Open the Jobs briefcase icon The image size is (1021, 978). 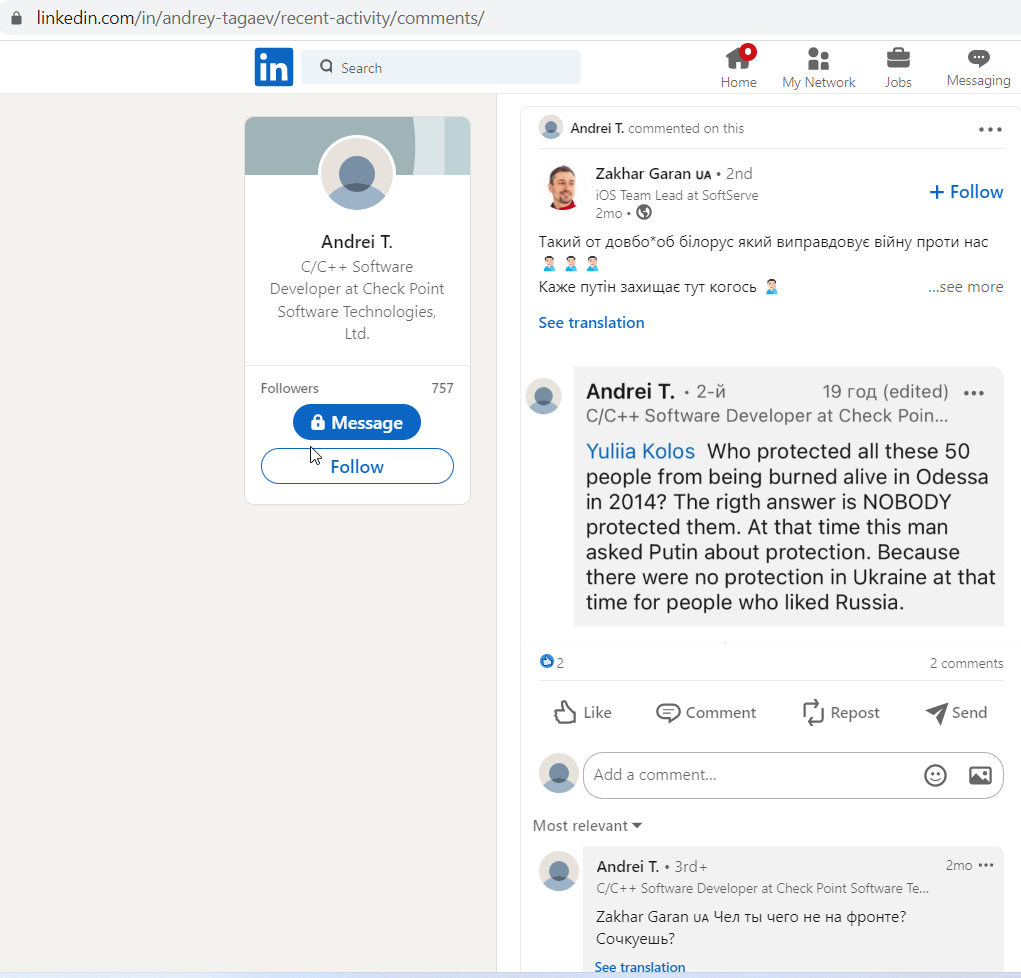click(x=898, y=59)
